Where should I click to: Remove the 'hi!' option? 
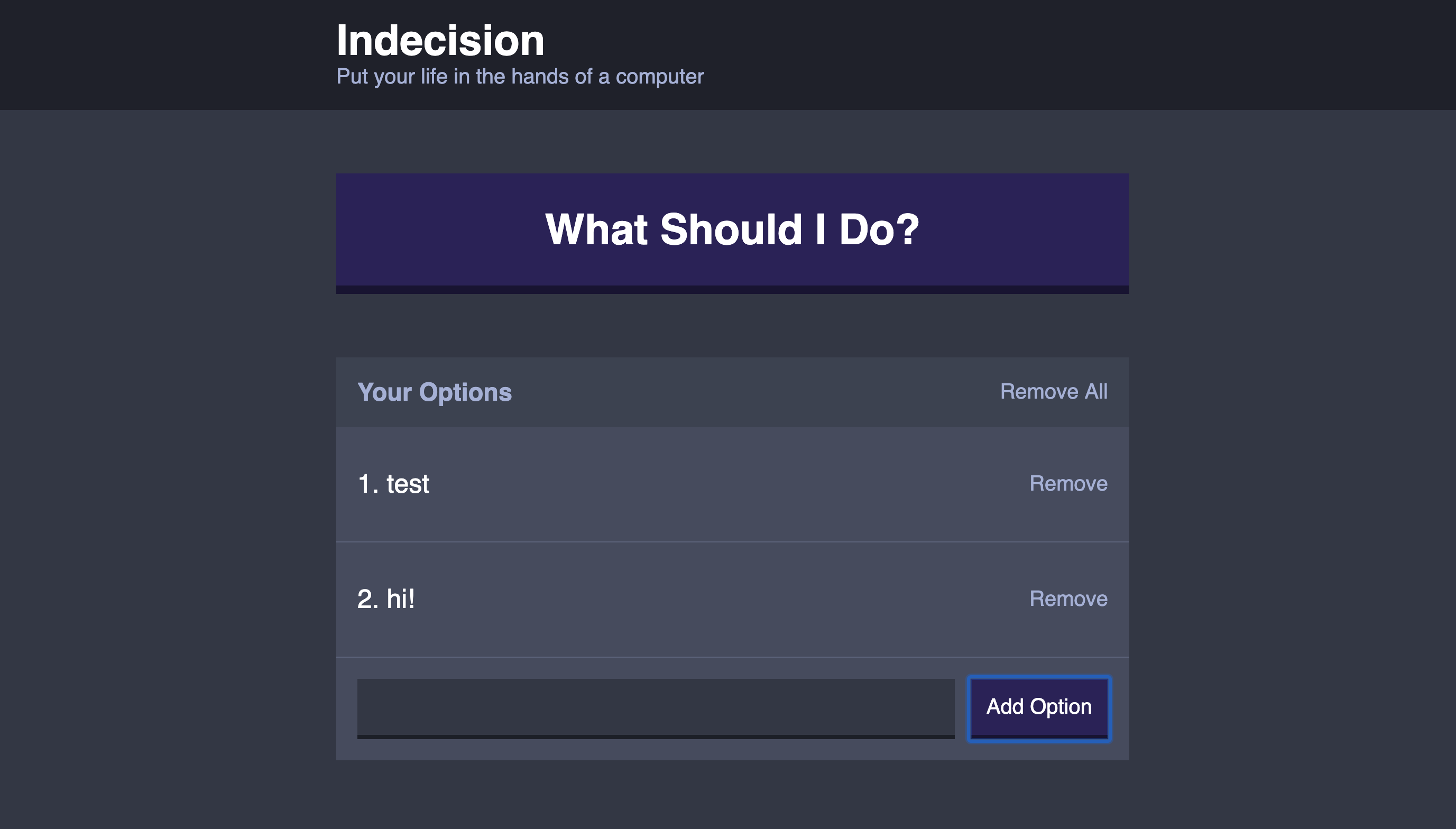[1068, 598]
